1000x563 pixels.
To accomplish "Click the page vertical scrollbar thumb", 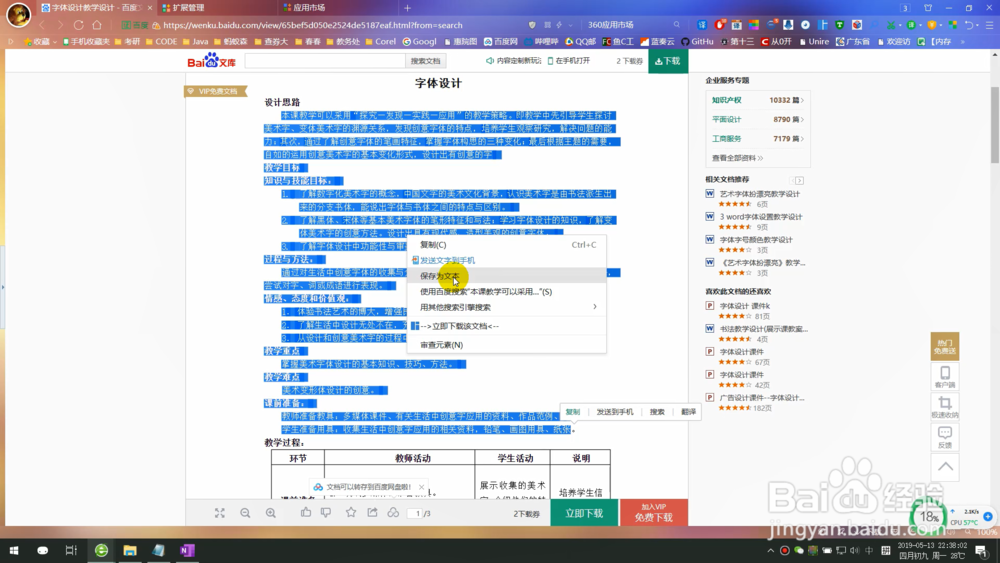I will point(995,124).
